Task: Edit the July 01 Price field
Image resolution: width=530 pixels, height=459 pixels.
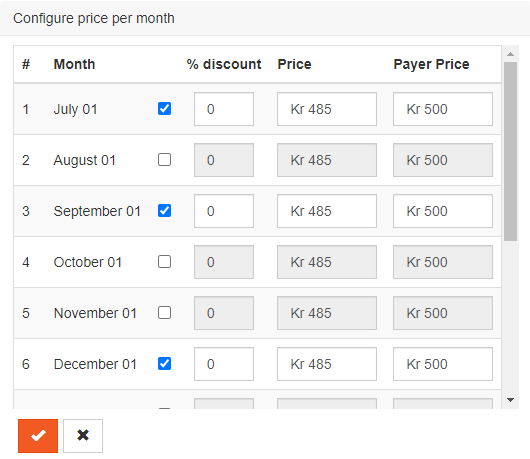Action: [x=327, y=109]
